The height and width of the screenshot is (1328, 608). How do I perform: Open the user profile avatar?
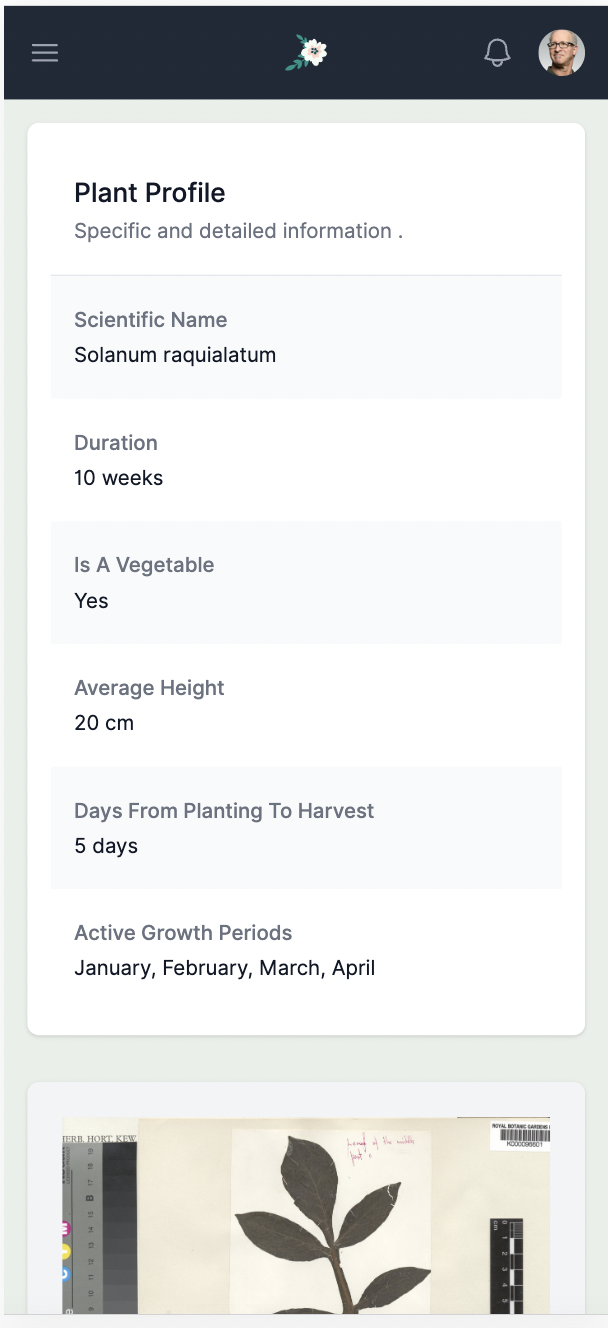(562, 53)
